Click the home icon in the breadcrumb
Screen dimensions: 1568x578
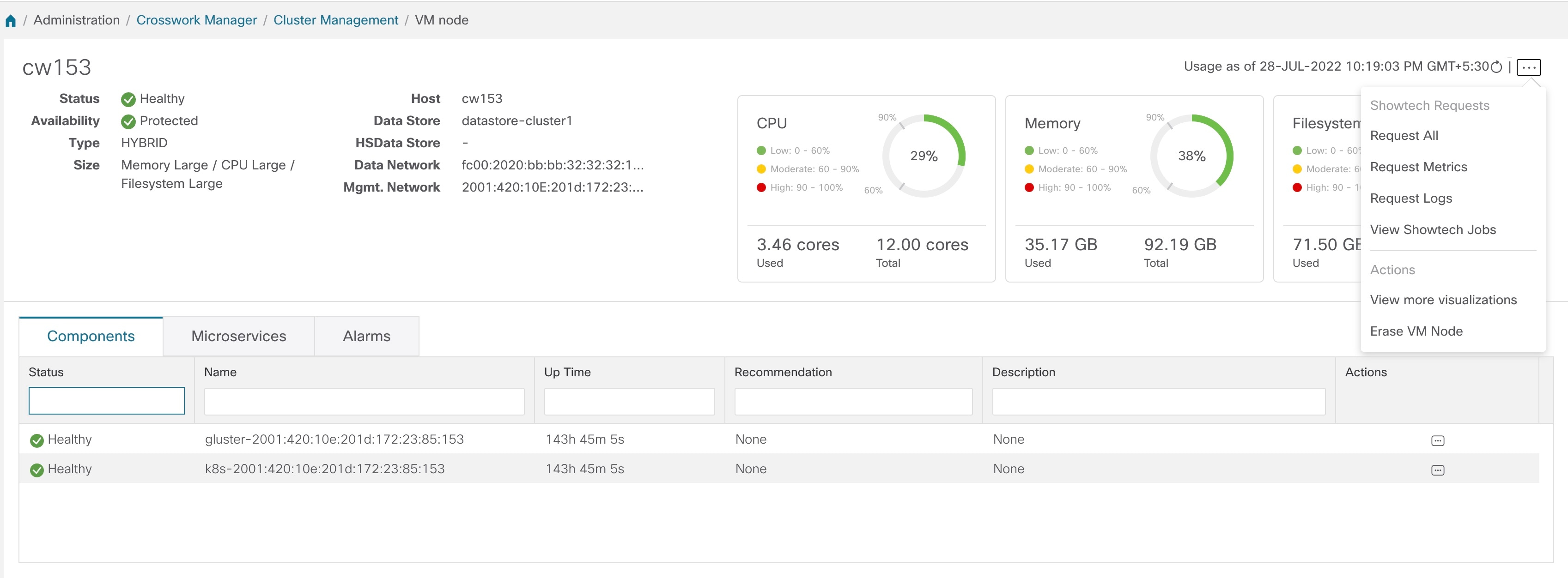point(10,19)
